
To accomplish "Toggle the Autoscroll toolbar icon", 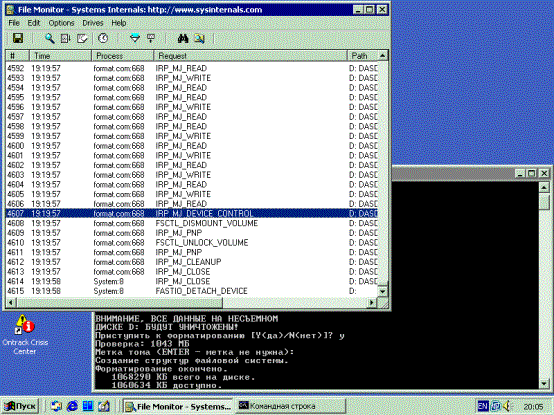I will pyautogui.click(x=66, y=38).
